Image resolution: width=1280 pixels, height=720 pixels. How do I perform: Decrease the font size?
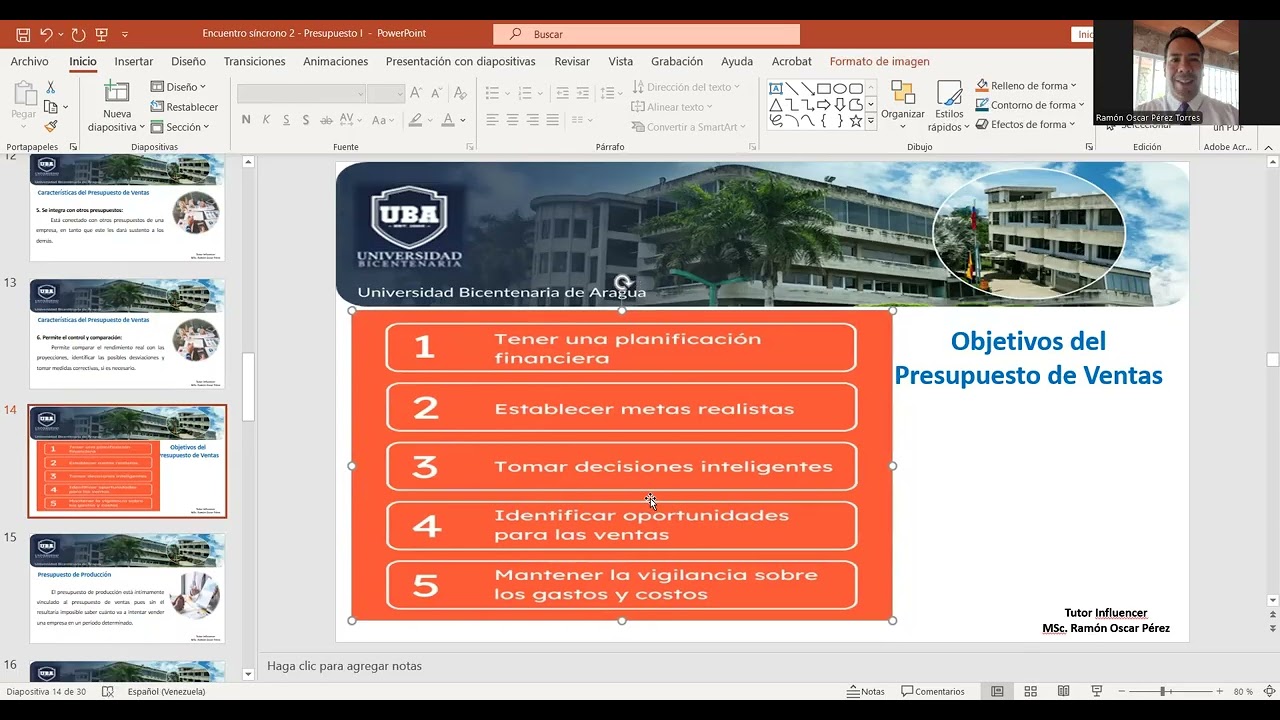tap(437, 93)
